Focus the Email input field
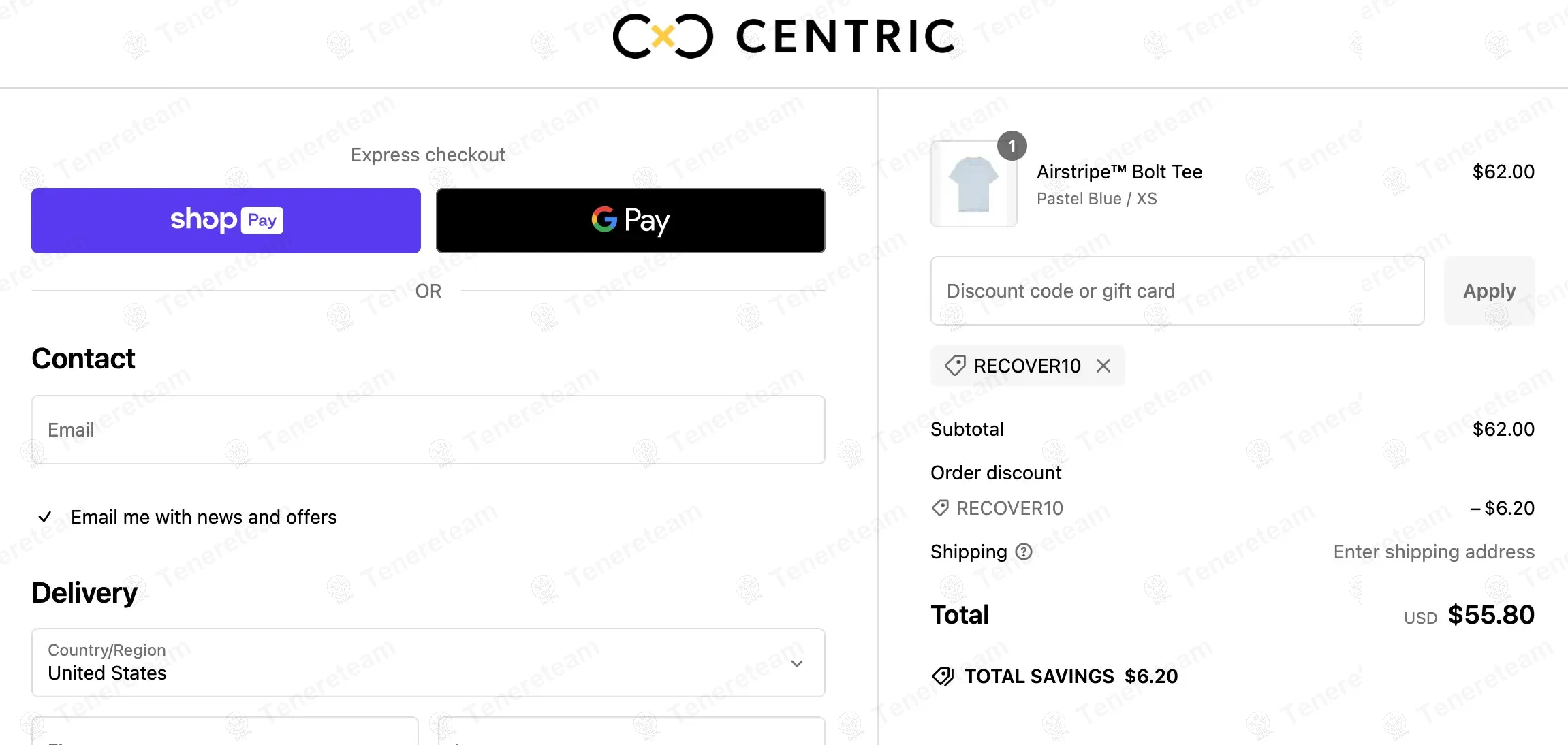Screen dimensions: 1568x745 pos(428,430)
